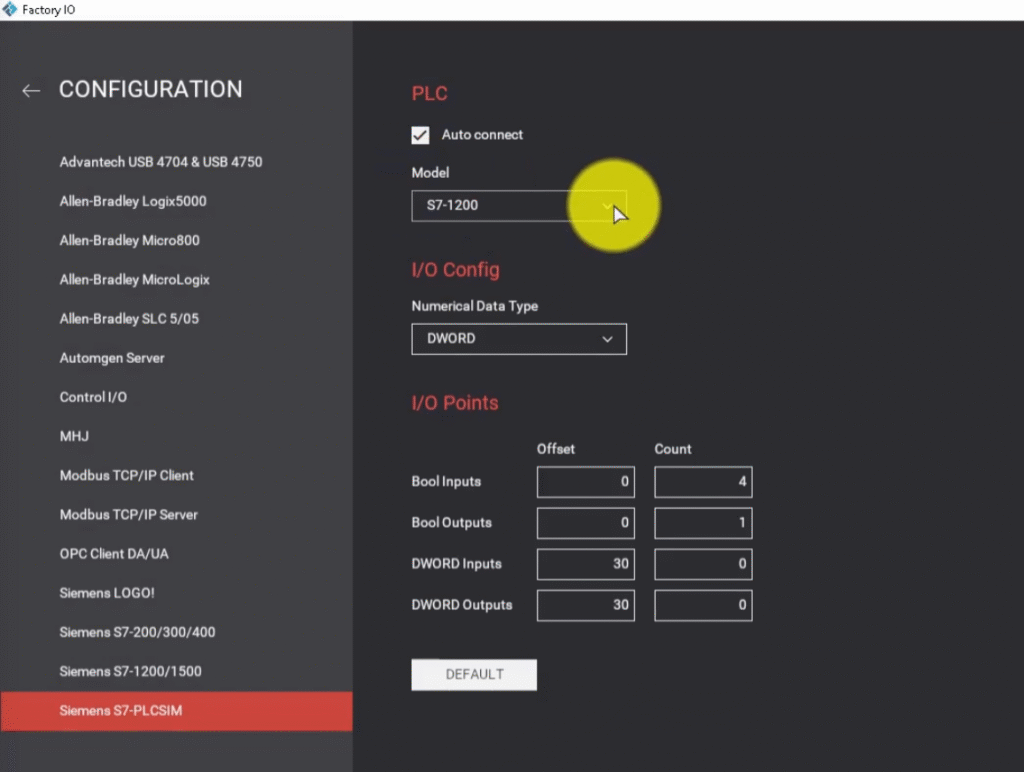Click the DWORD Inputs Offset field
This screenshot has height=772, width=1024.
585,564
